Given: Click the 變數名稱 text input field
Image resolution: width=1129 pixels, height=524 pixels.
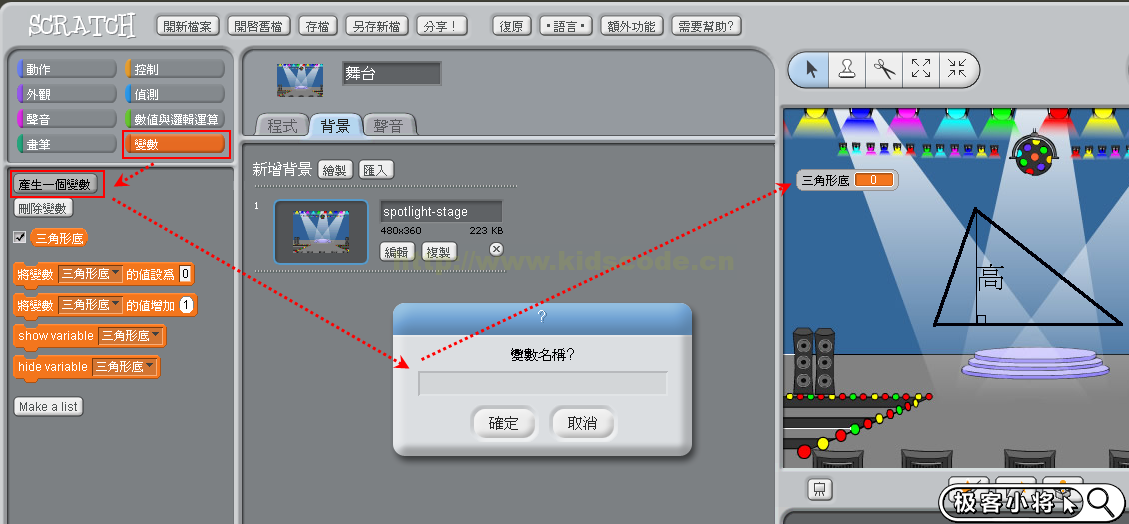Looking at the screenshot, I should [543, 384].
